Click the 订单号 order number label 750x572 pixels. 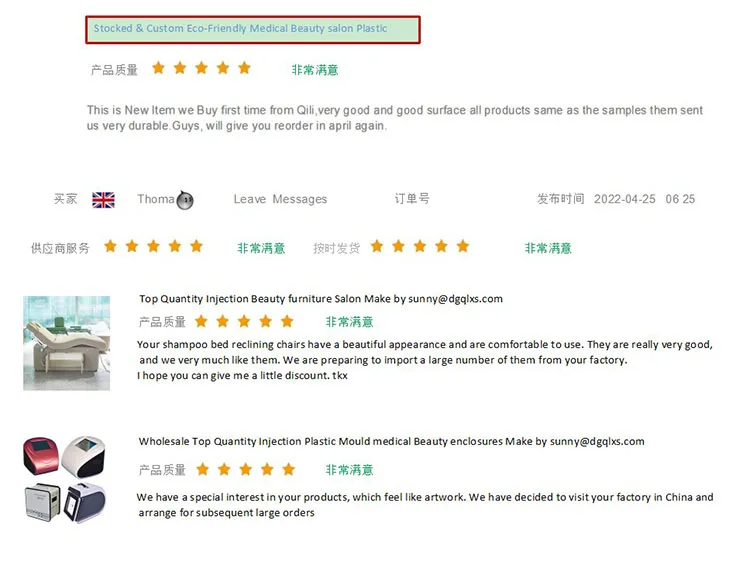click(x=412, y=199)
